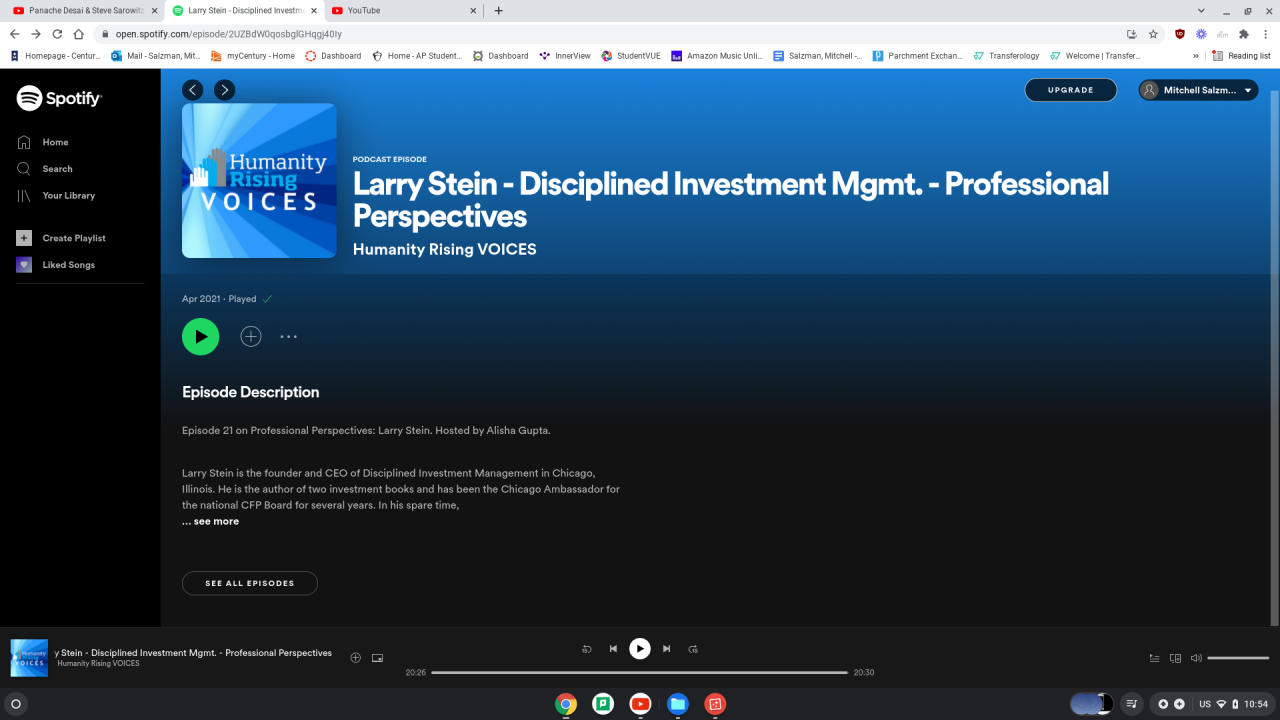The width and height of the screenshot is (1280, 720).
Task: Open myCentury - Home bookmark
Action: click(x=253, y=56)
